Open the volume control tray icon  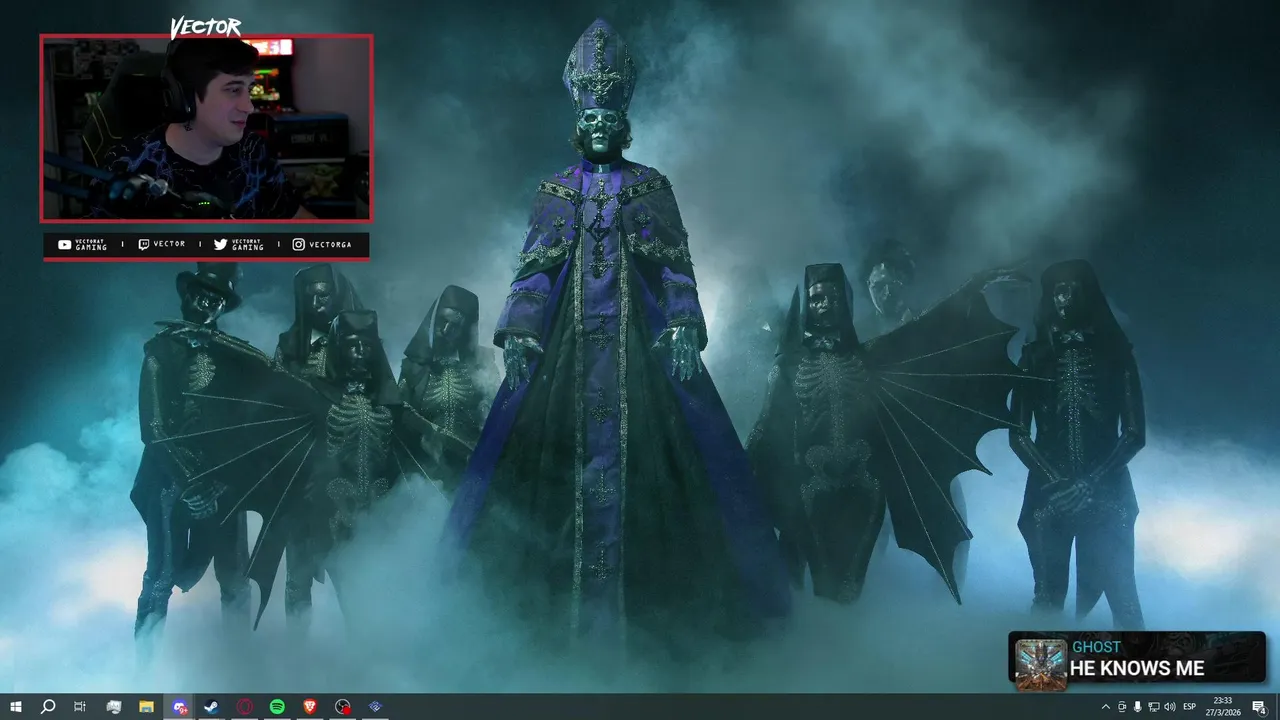1170,707
